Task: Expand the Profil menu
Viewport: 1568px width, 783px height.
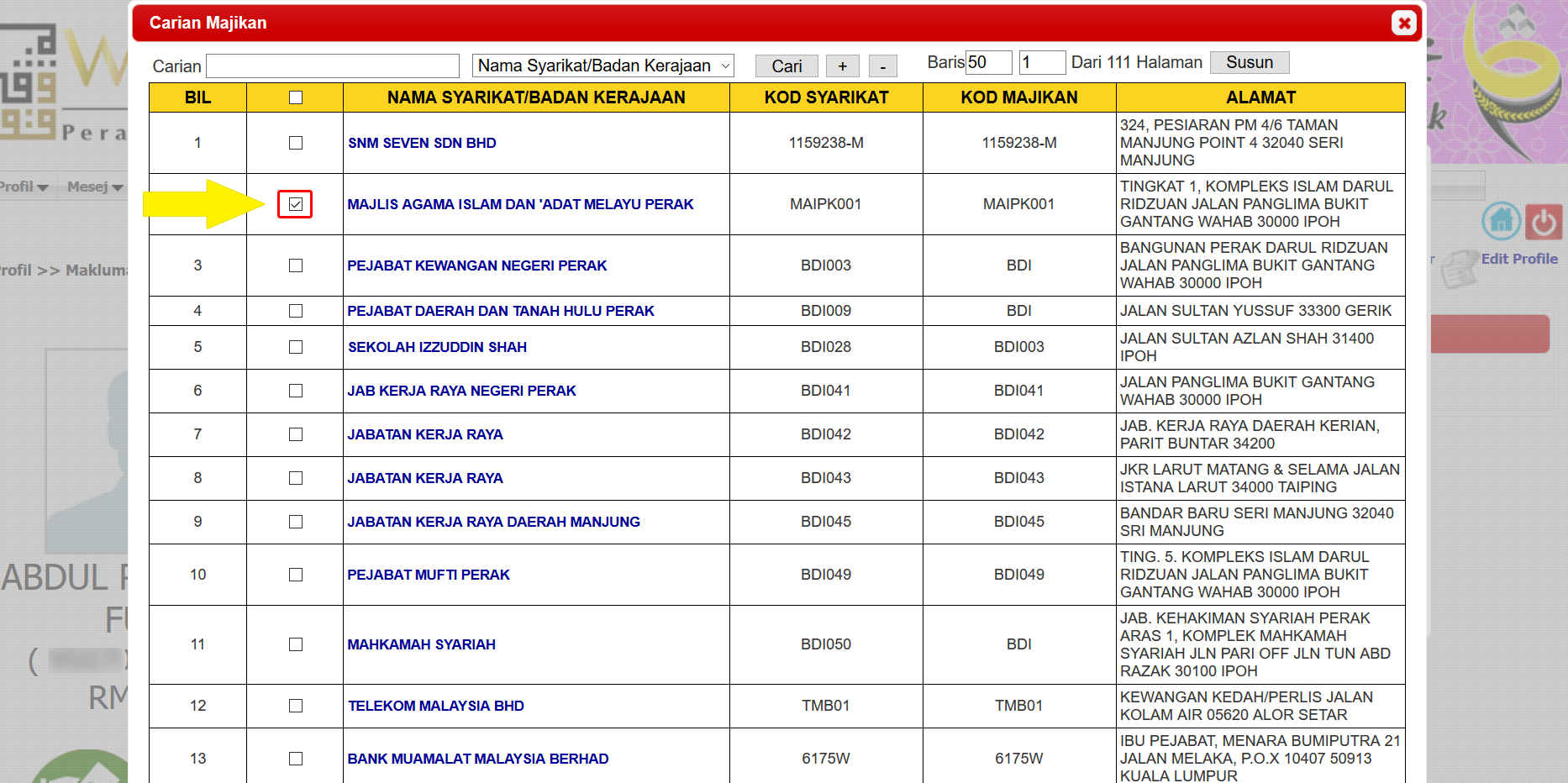Action: (24, 187)
